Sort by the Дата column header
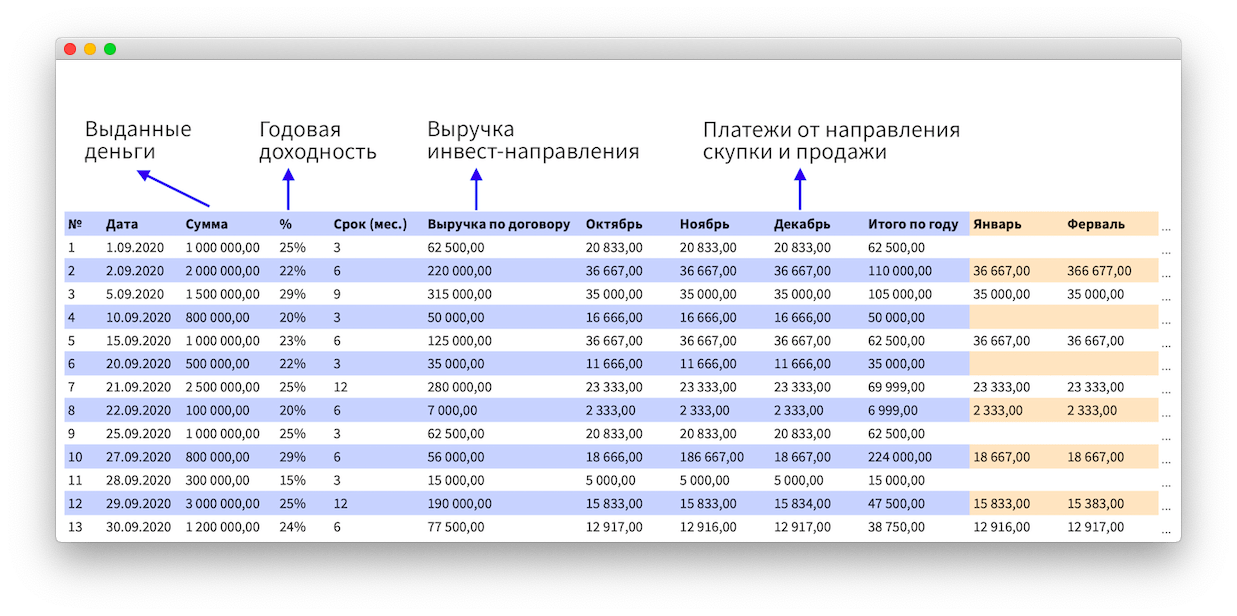 point(122,224)
